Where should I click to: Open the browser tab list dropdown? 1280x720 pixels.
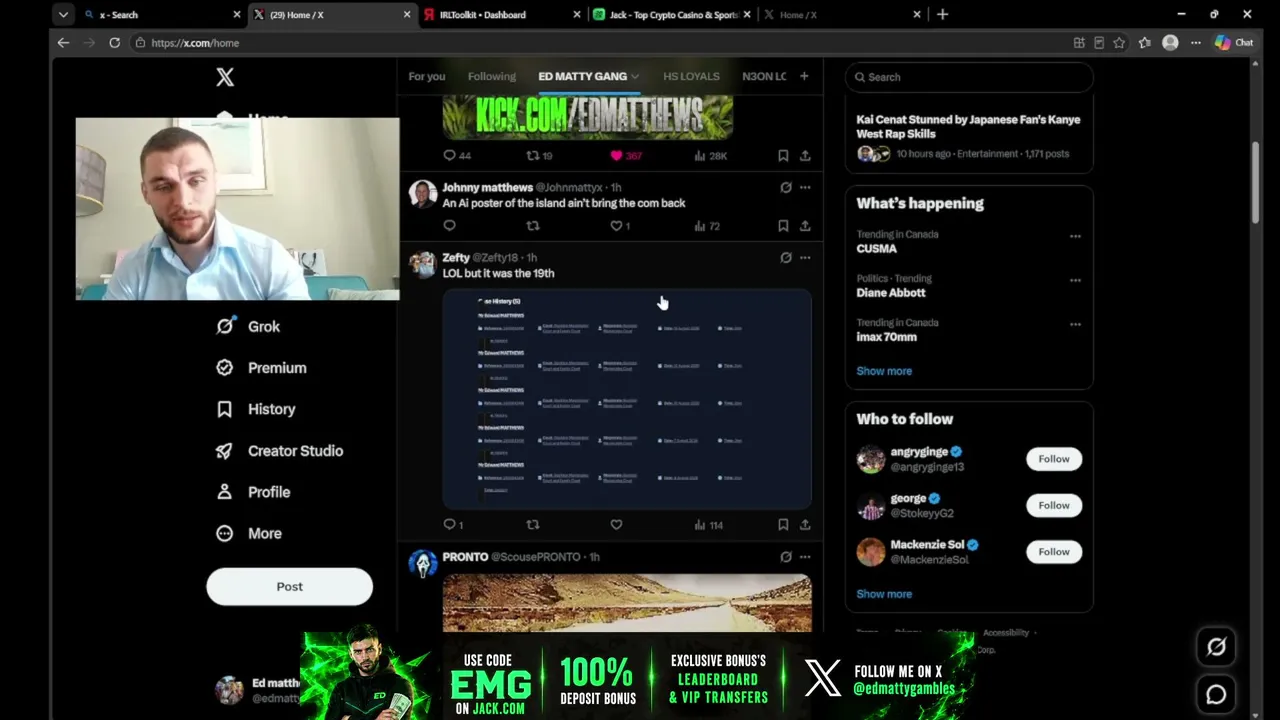point(63,15)
